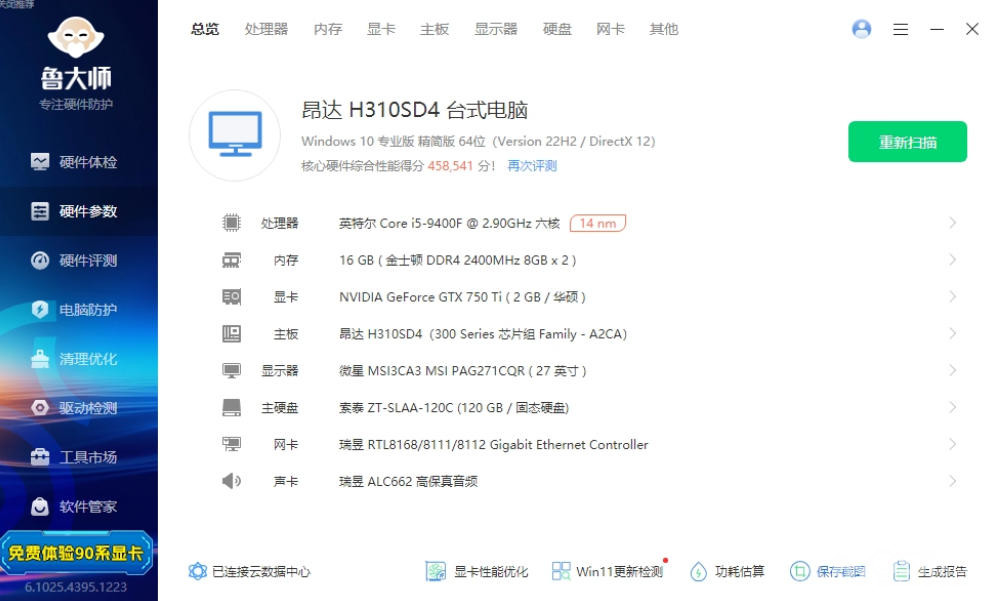Click the Win11 update check icon

point(562,571)
